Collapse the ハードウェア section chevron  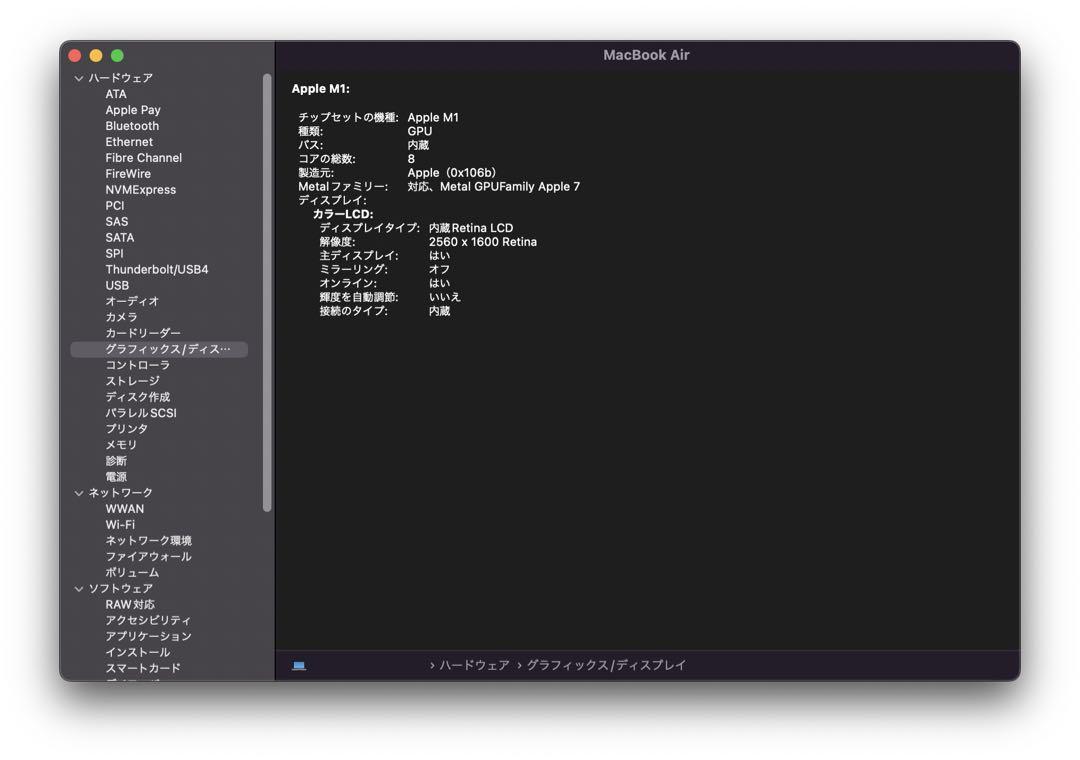point(79,79)
